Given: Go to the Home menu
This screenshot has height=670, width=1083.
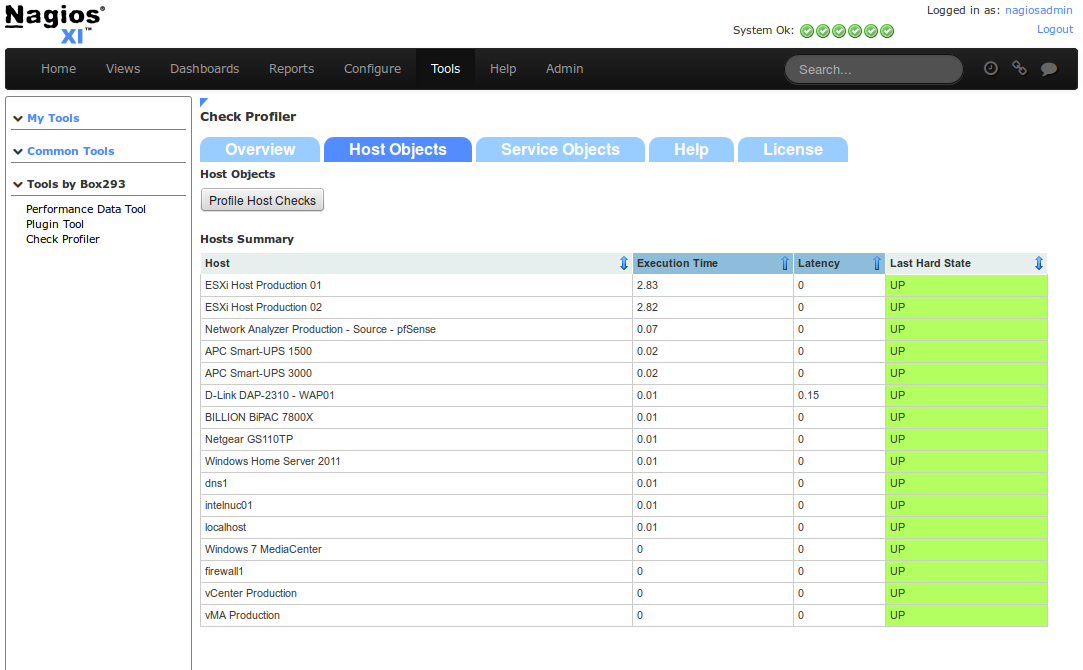Looking at the screenshot, I should (x=59, y=69).
